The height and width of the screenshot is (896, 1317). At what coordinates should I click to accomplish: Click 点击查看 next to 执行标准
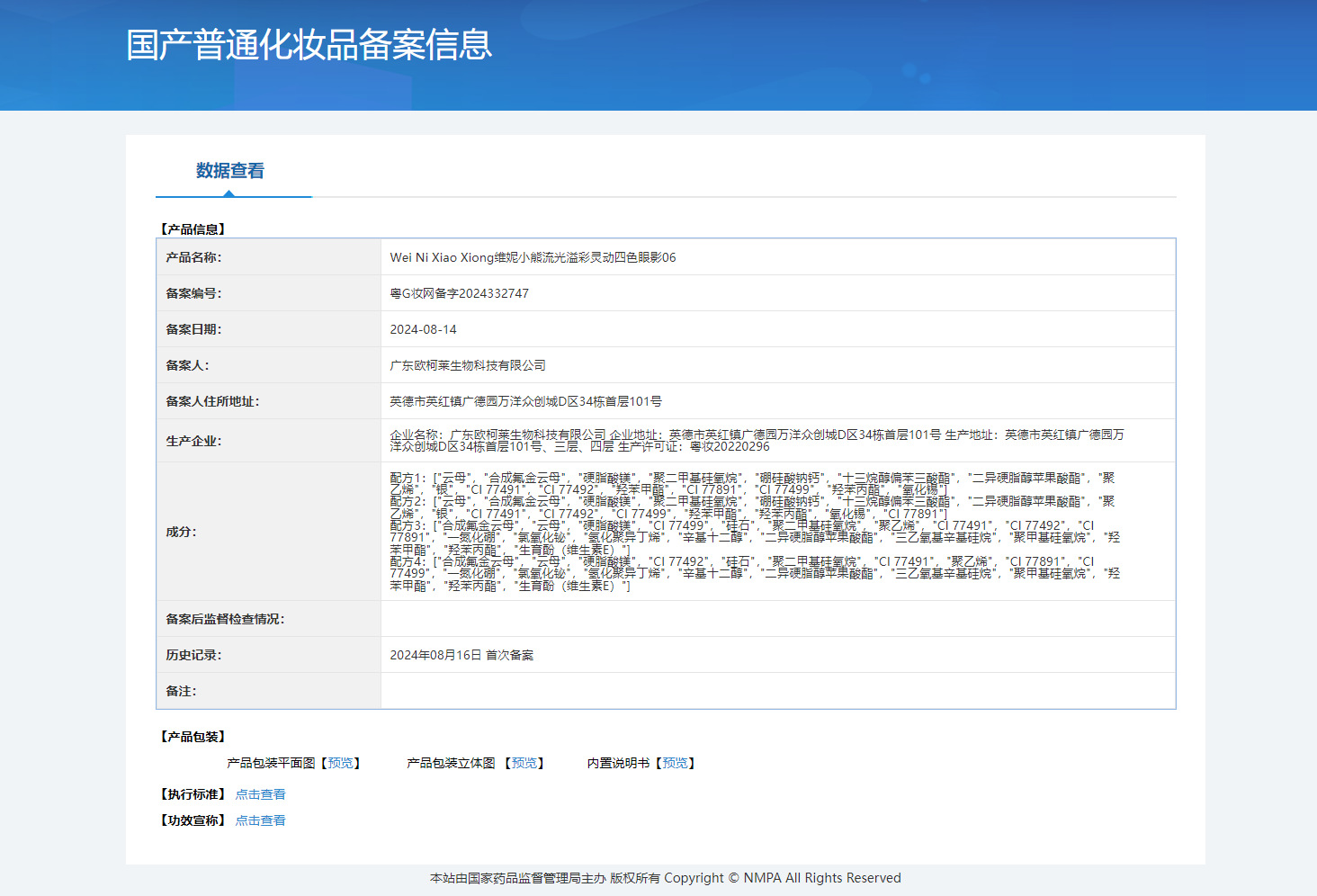coord(260,794)
